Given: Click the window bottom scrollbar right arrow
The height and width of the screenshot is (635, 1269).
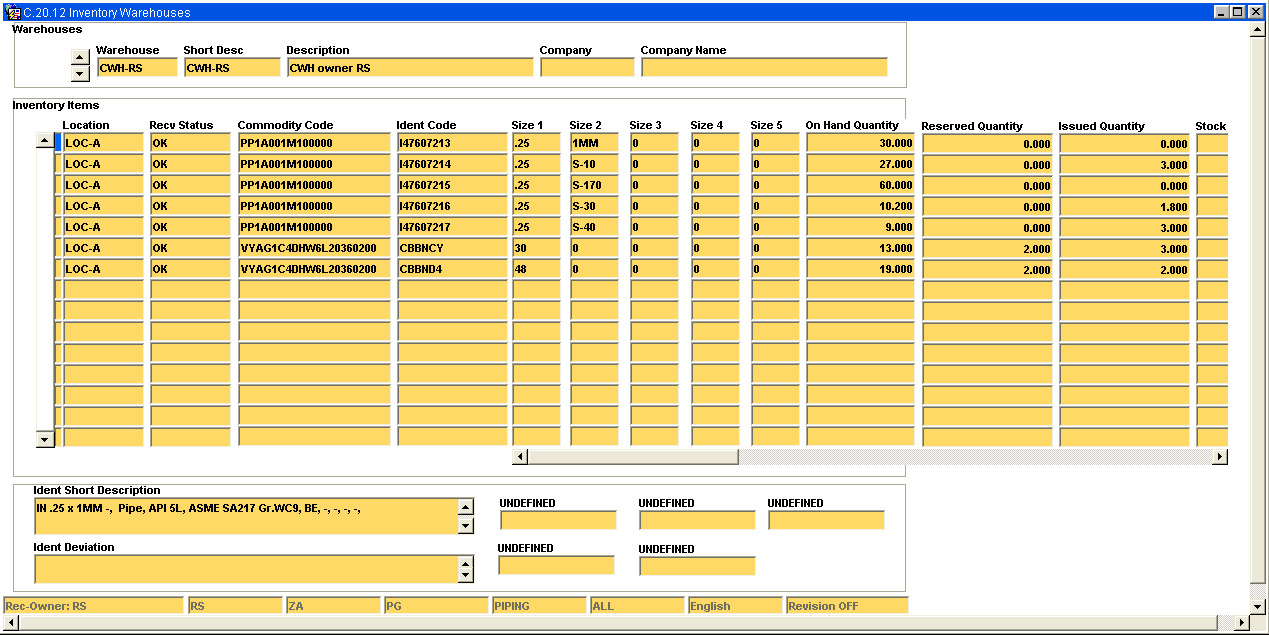Looking at the screenshot, I should point(1242,623).
